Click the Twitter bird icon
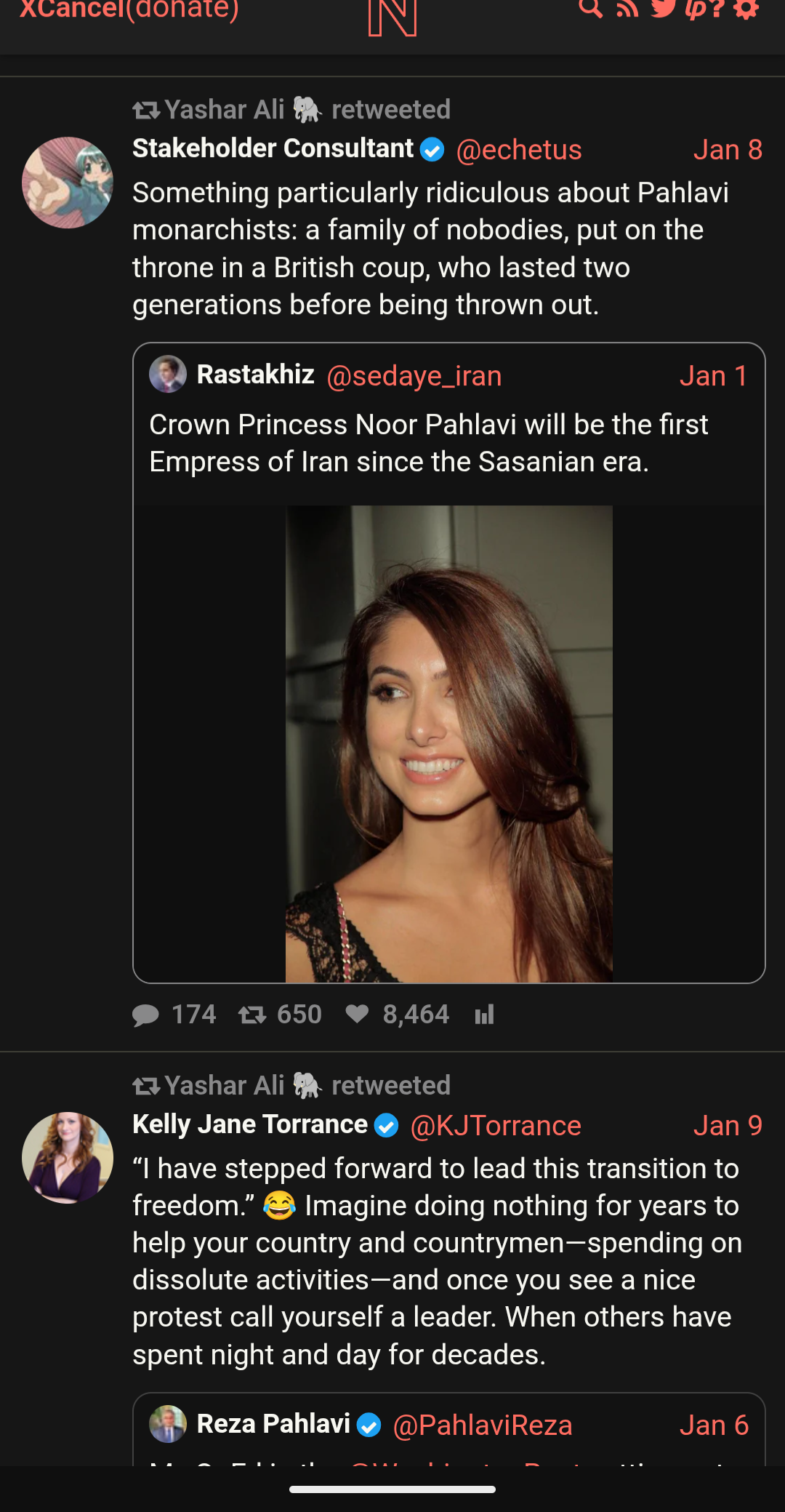 (663, 8)
